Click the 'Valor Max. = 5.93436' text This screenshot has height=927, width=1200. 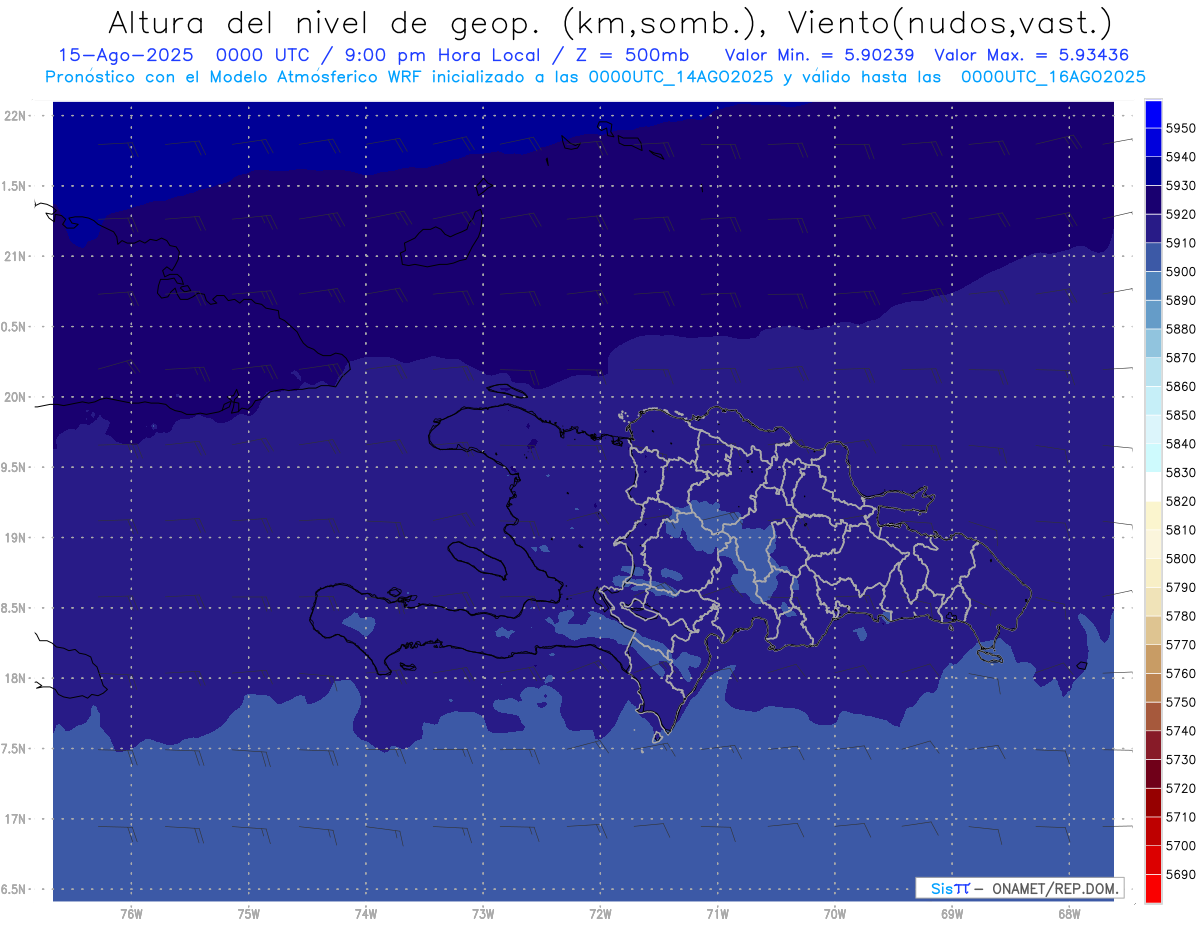click(1033, 55)
